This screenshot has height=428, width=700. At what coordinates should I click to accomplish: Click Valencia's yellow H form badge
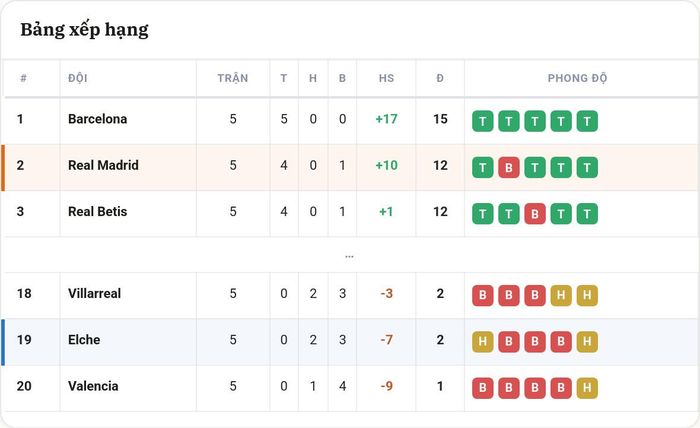587,388
